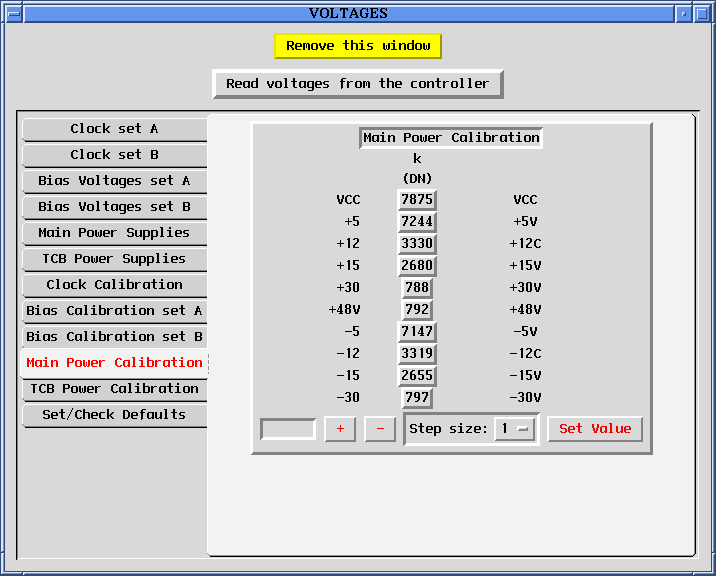Open the Clock set A tab
716x576 pixels.
coord(114,129)
